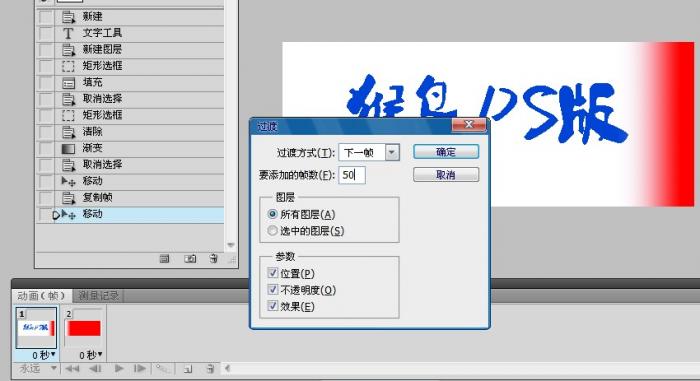Click Animation panel scroll left arrow
This screenshot has width=700, height=381.
point(228,368)
